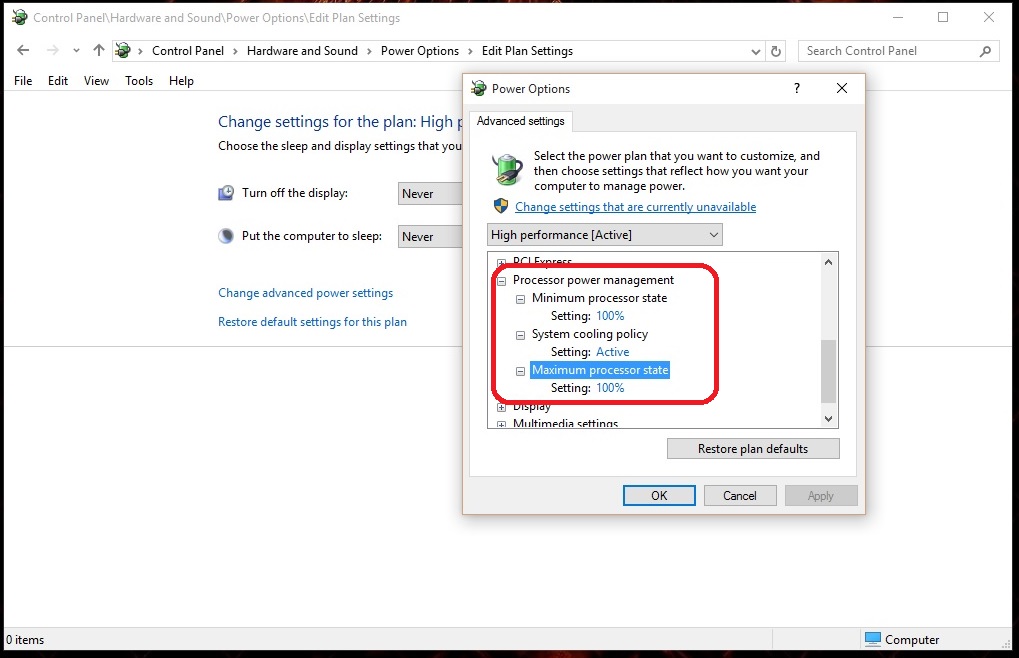This screenshot has height=658, width=1019.
Task: Click the Back navigation arrow
Action: [x=23, y=51]
